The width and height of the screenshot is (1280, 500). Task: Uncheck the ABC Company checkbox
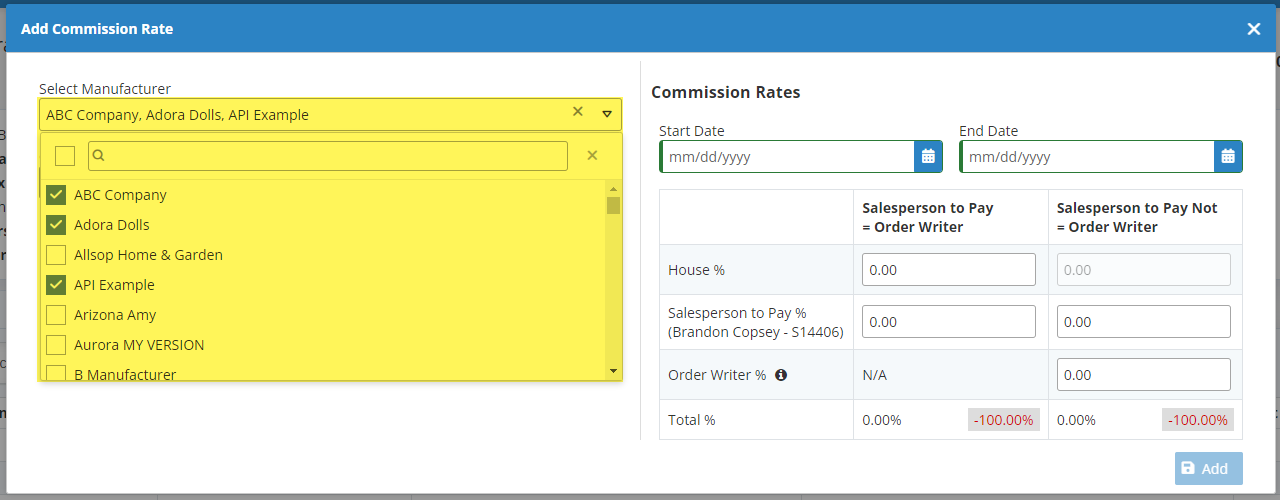tap(56, 195)
